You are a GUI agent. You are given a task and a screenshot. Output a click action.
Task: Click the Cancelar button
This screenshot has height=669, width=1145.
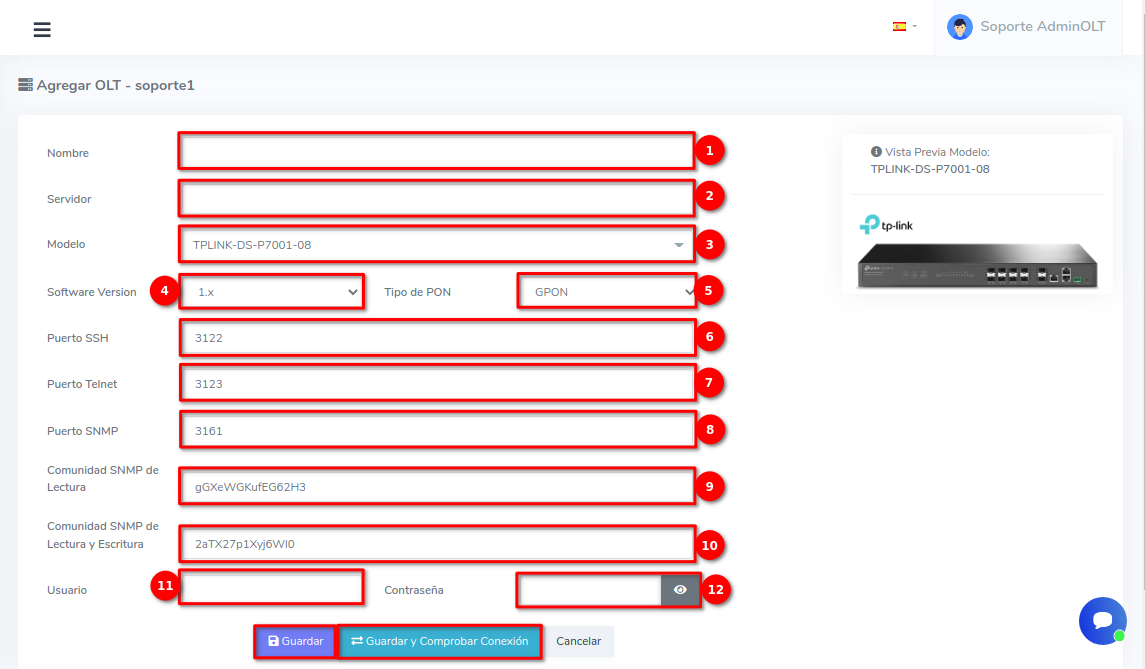(x=578, y=641)
